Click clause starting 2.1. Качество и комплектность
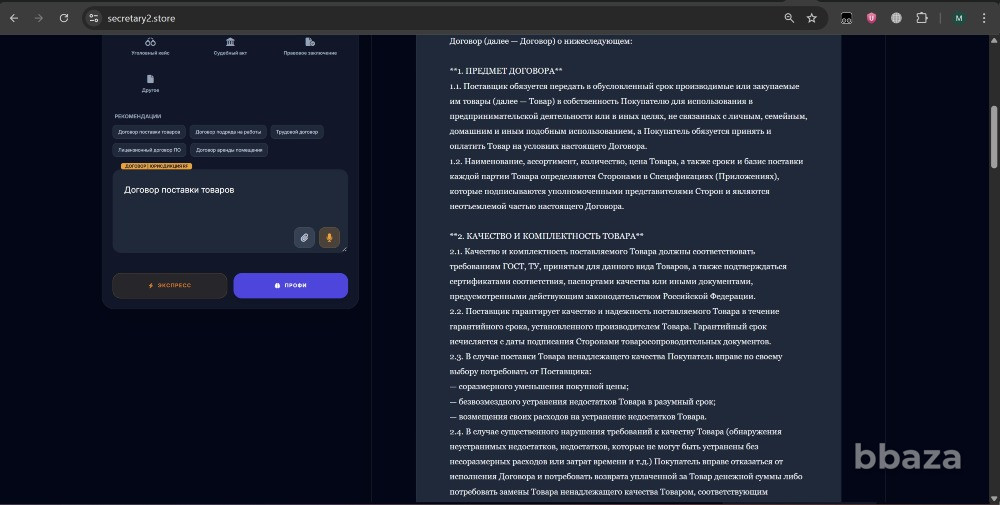 [x=602, y=251]
